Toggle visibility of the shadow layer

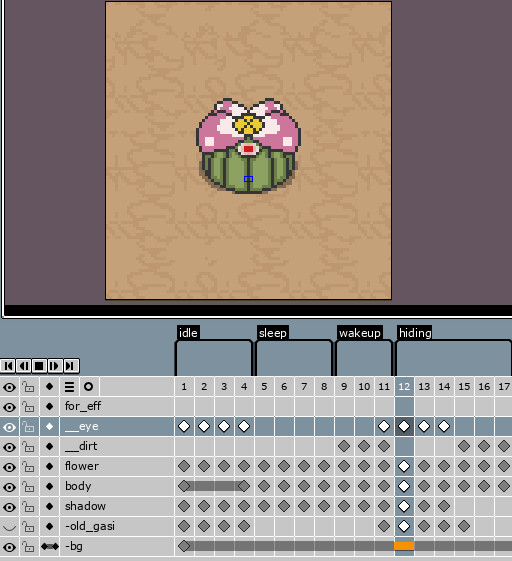coord(10,507)
